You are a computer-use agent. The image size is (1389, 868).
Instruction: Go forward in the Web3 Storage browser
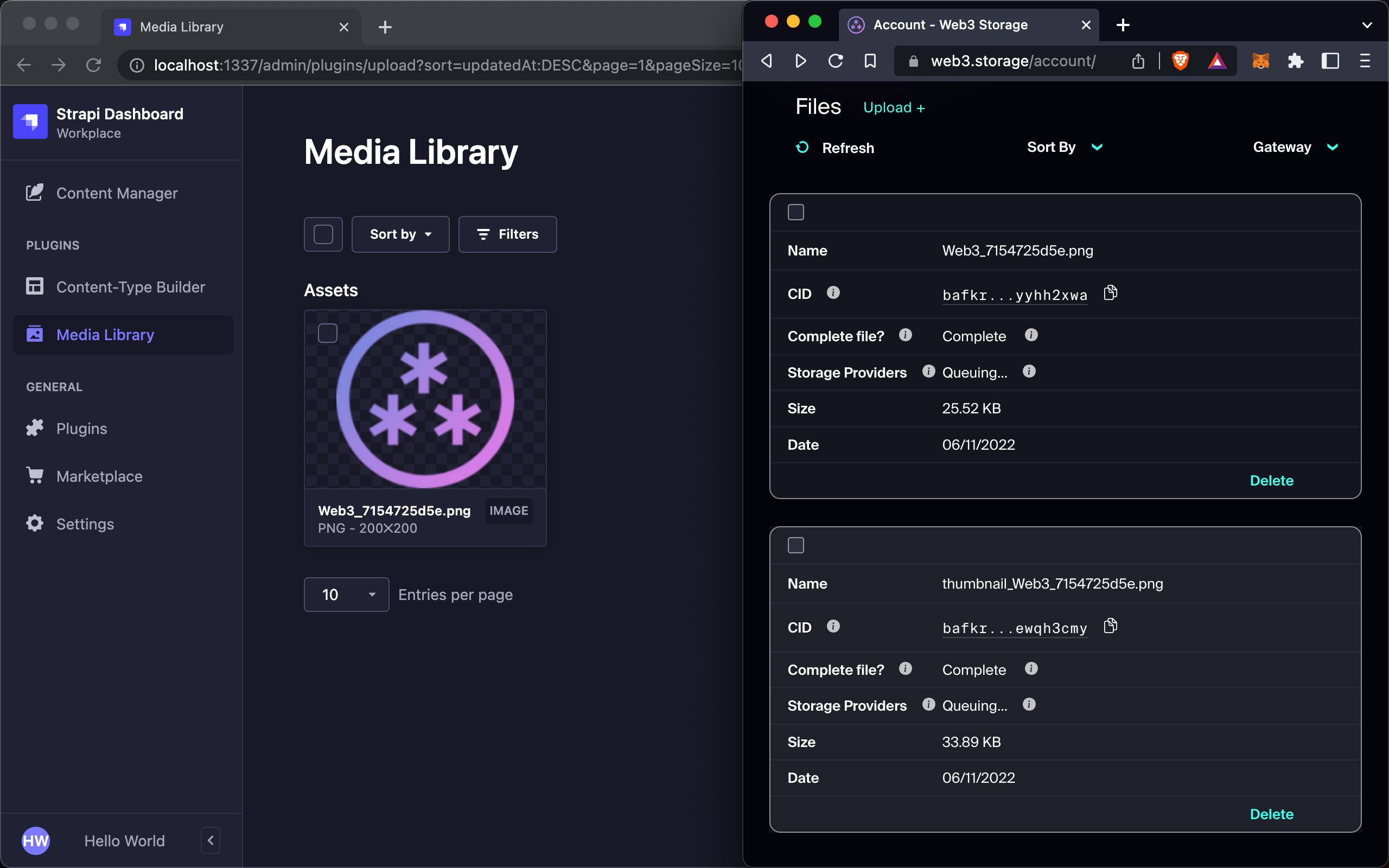tap(801, 61)
